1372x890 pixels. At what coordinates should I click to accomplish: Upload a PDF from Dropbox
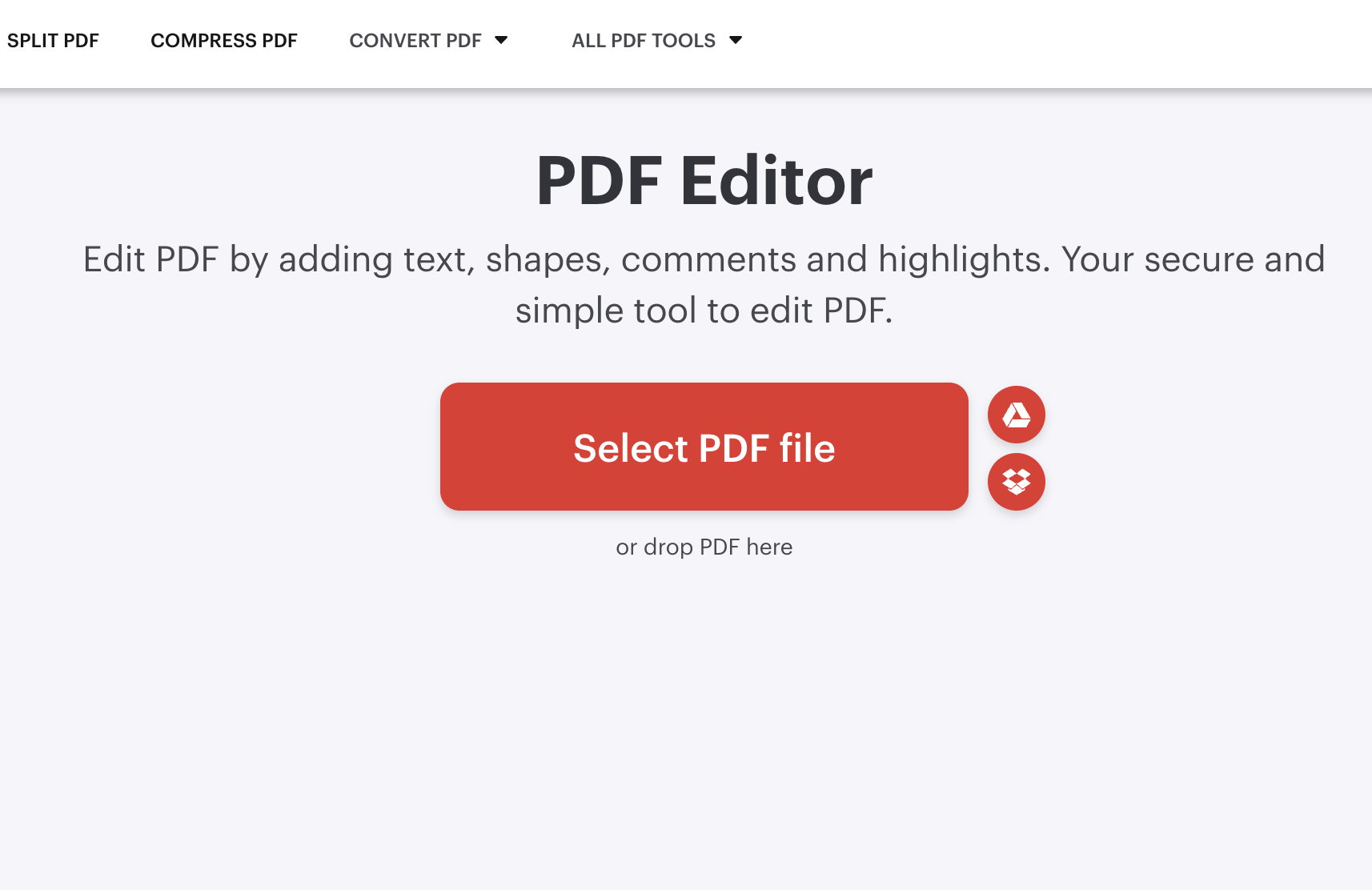click(x=1016, y=482)
